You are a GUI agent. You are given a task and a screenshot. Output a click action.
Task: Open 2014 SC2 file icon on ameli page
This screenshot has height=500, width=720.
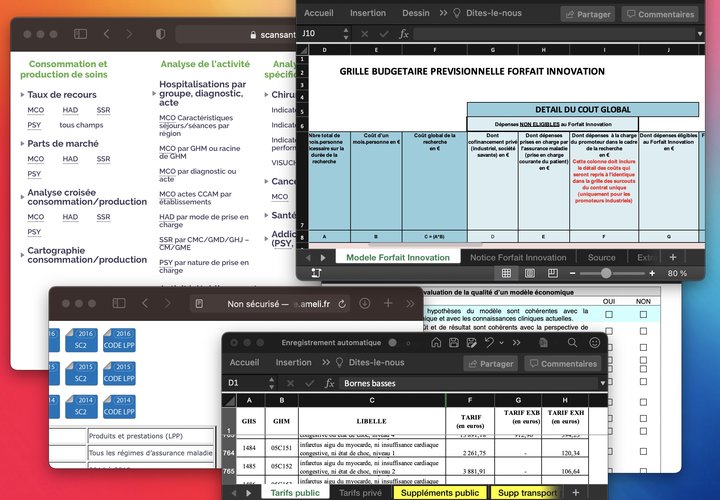pos(81,406)
